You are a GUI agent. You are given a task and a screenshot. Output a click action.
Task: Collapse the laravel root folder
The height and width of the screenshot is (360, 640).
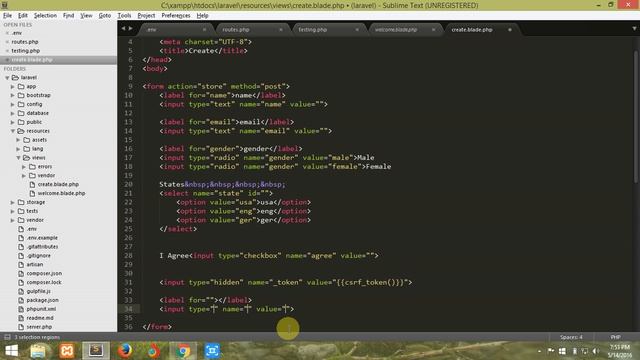[x=7, y=78]
